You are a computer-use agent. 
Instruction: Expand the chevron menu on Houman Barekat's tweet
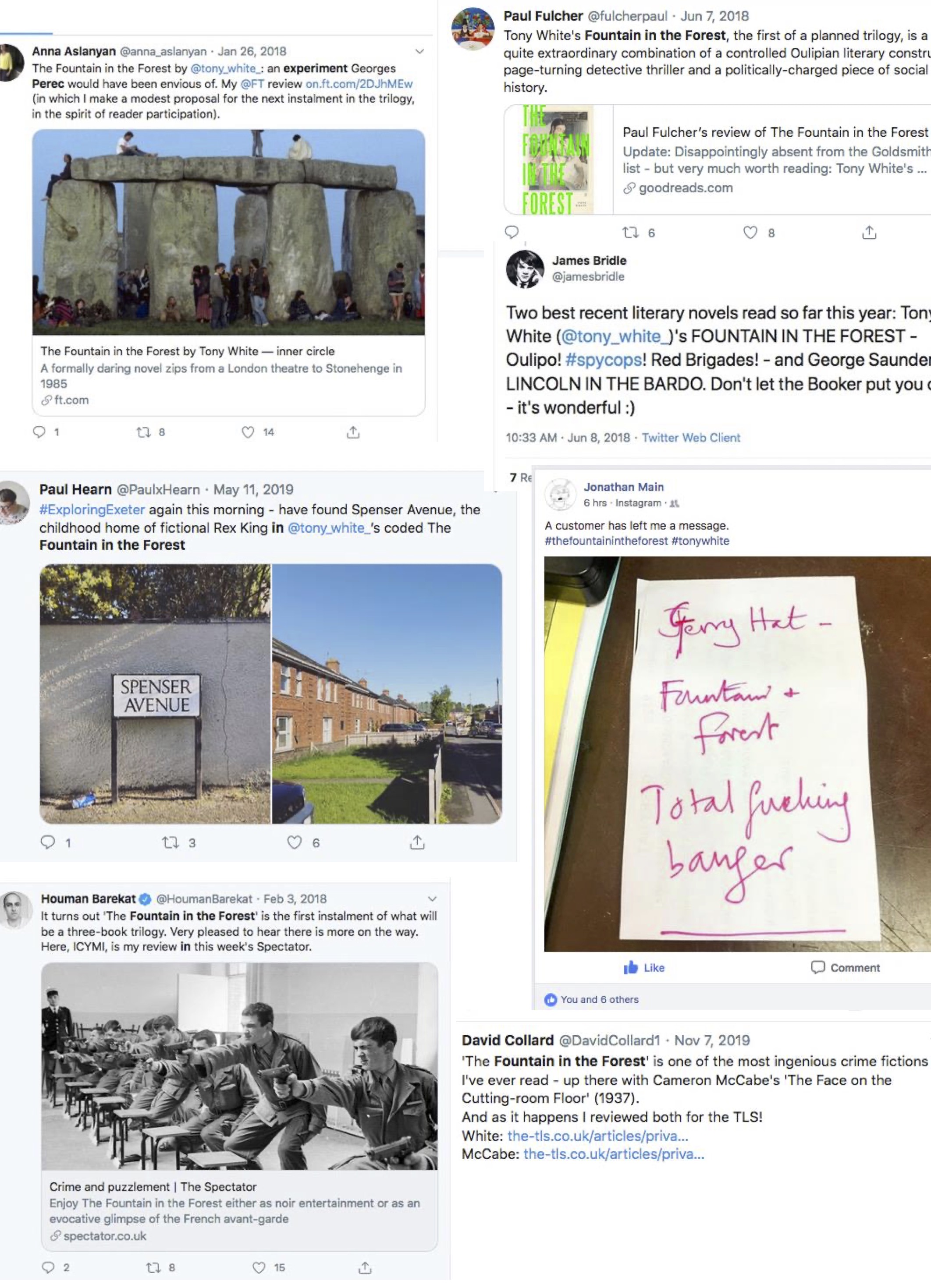(432, 899)
